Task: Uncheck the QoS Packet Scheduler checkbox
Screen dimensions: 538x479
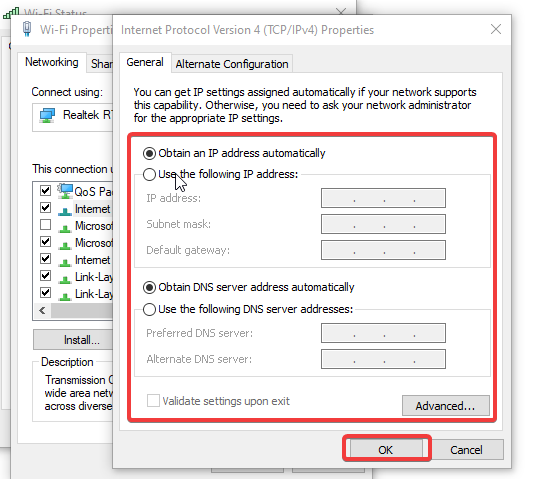Action: 45,190
